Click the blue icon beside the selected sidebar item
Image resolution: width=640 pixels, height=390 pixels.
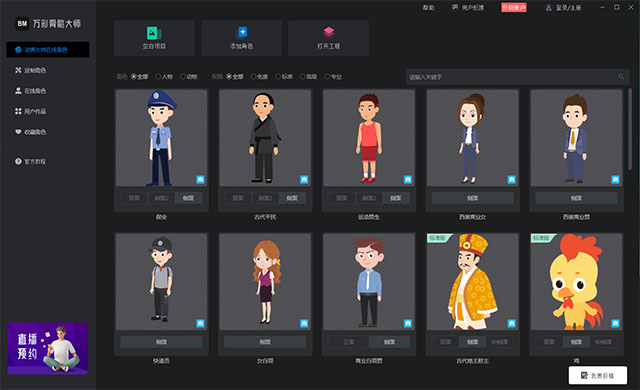(x=18, y=50)
